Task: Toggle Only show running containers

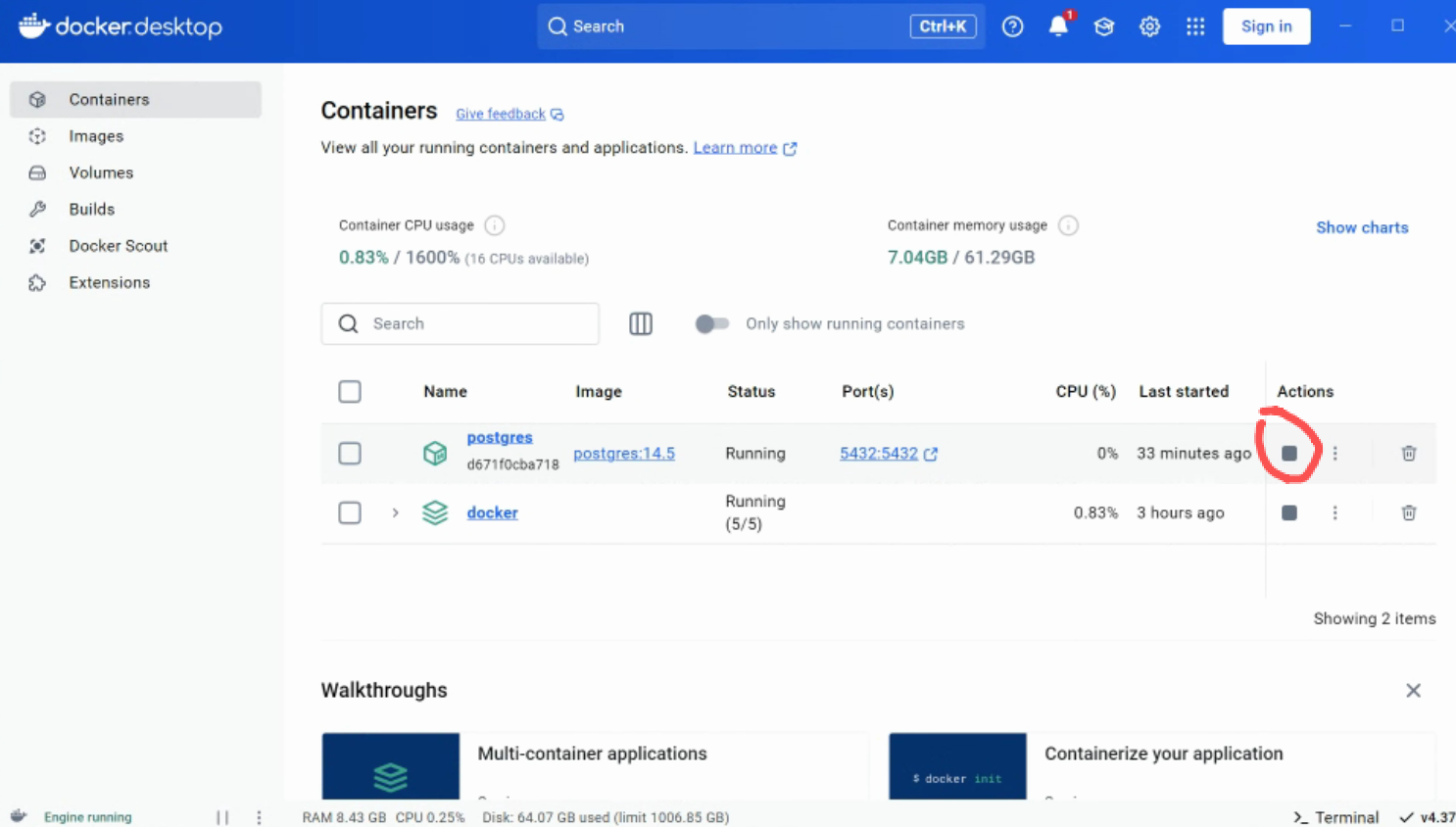Action: pos(712,323)
